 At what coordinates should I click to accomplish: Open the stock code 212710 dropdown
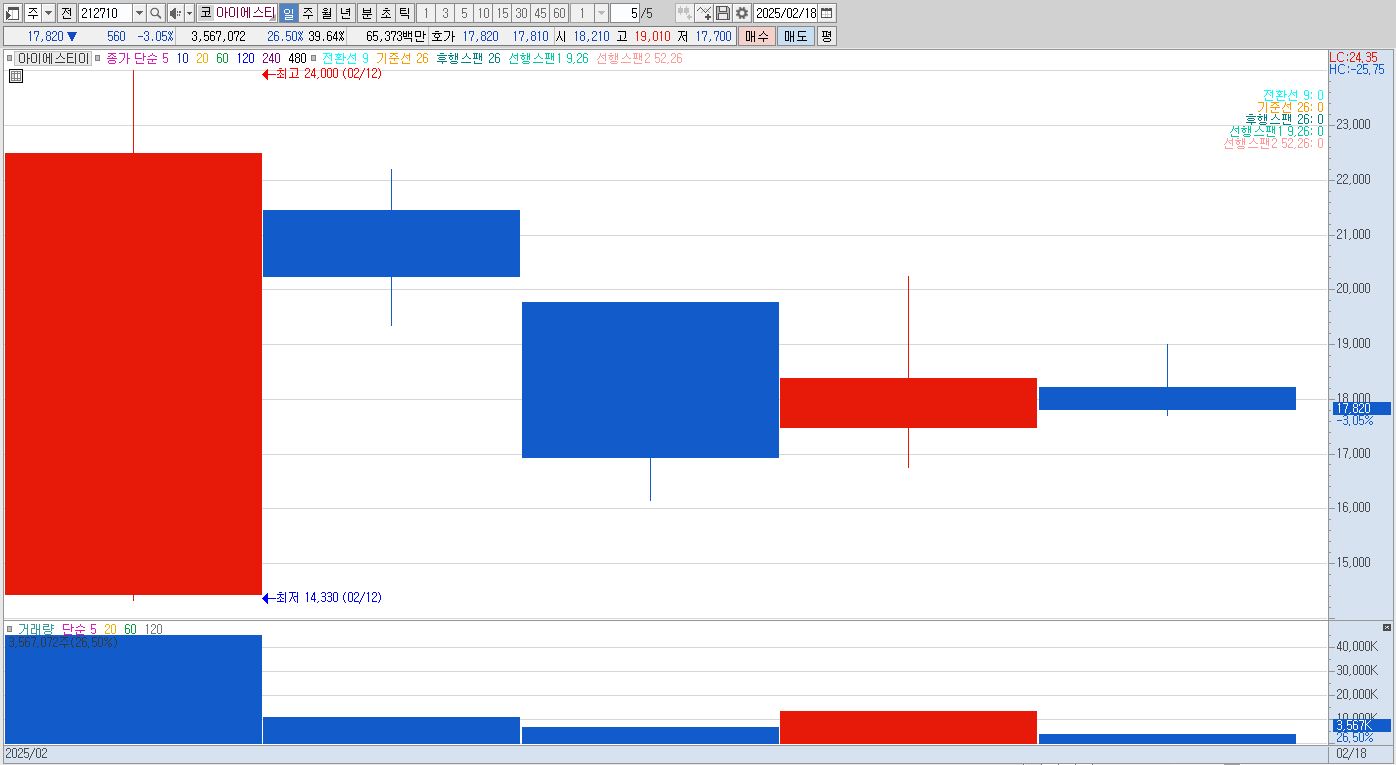click(139, 13)
